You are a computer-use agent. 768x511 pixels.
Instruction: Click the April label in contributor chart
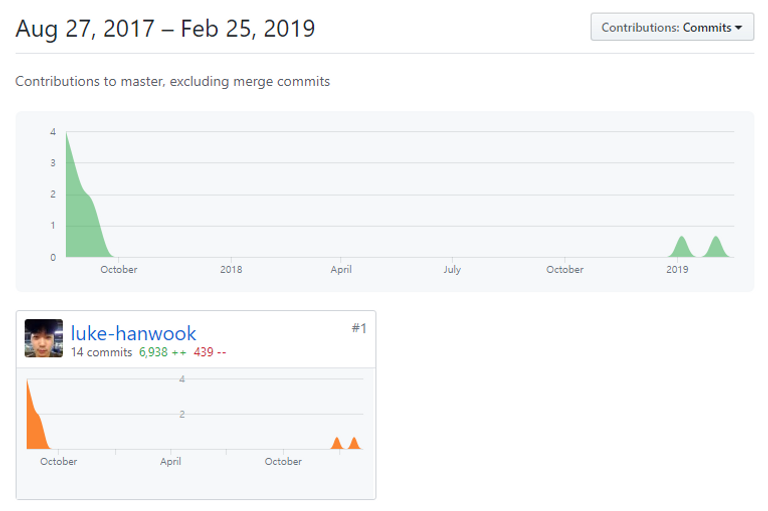pyautogui.click(x=170, y=462)
